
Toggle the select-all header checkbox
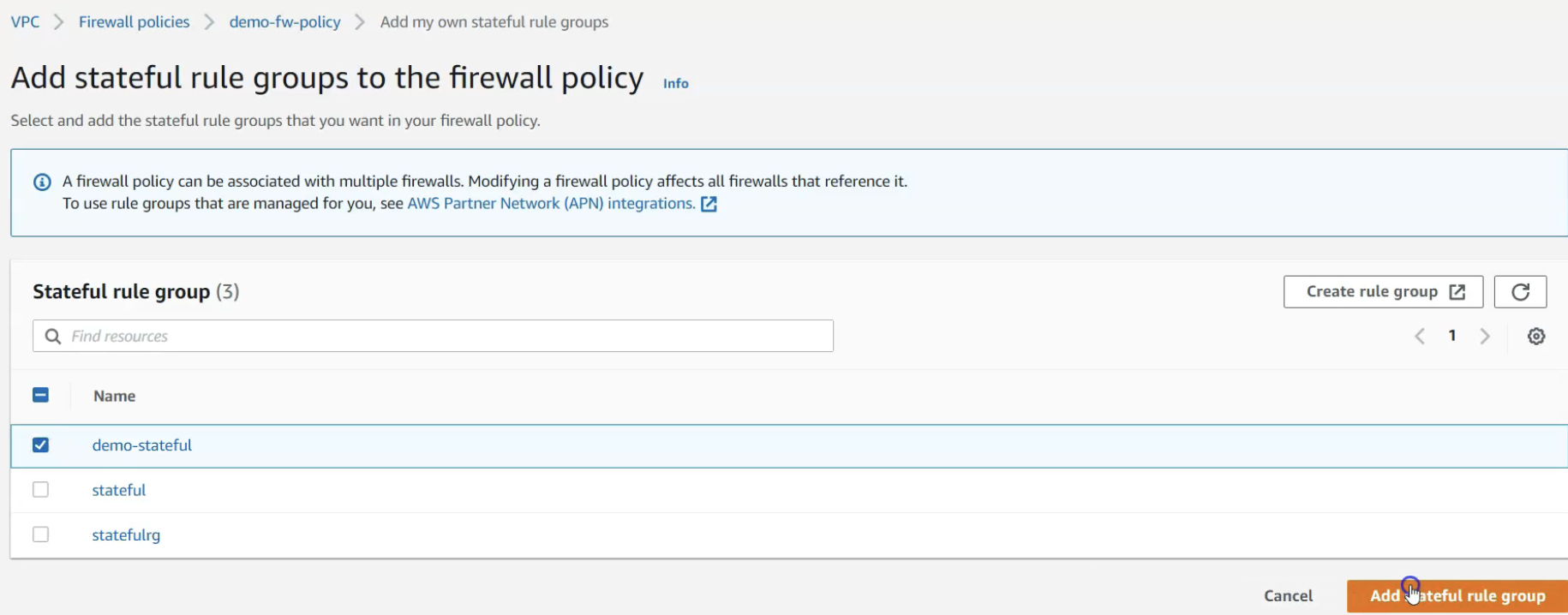tap(40, 395)
